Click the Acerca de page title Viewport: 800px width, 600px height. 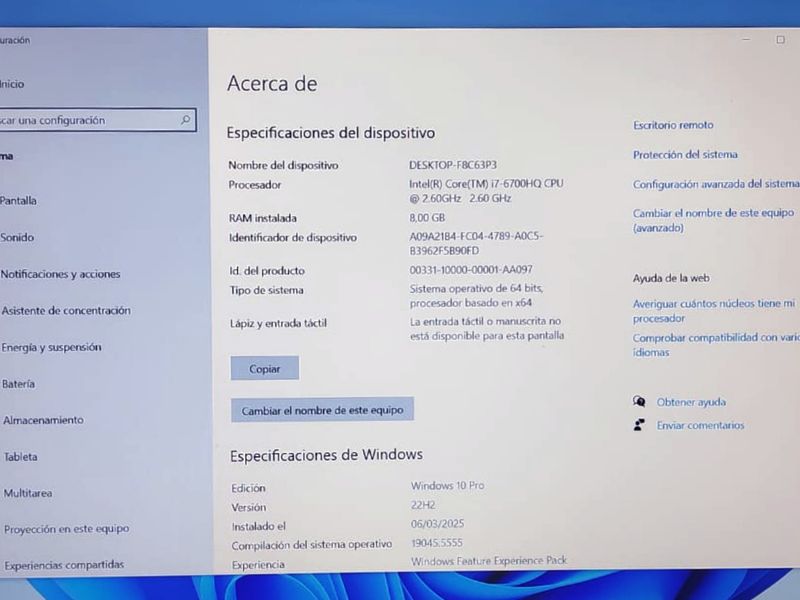click(x=272, y=84)
